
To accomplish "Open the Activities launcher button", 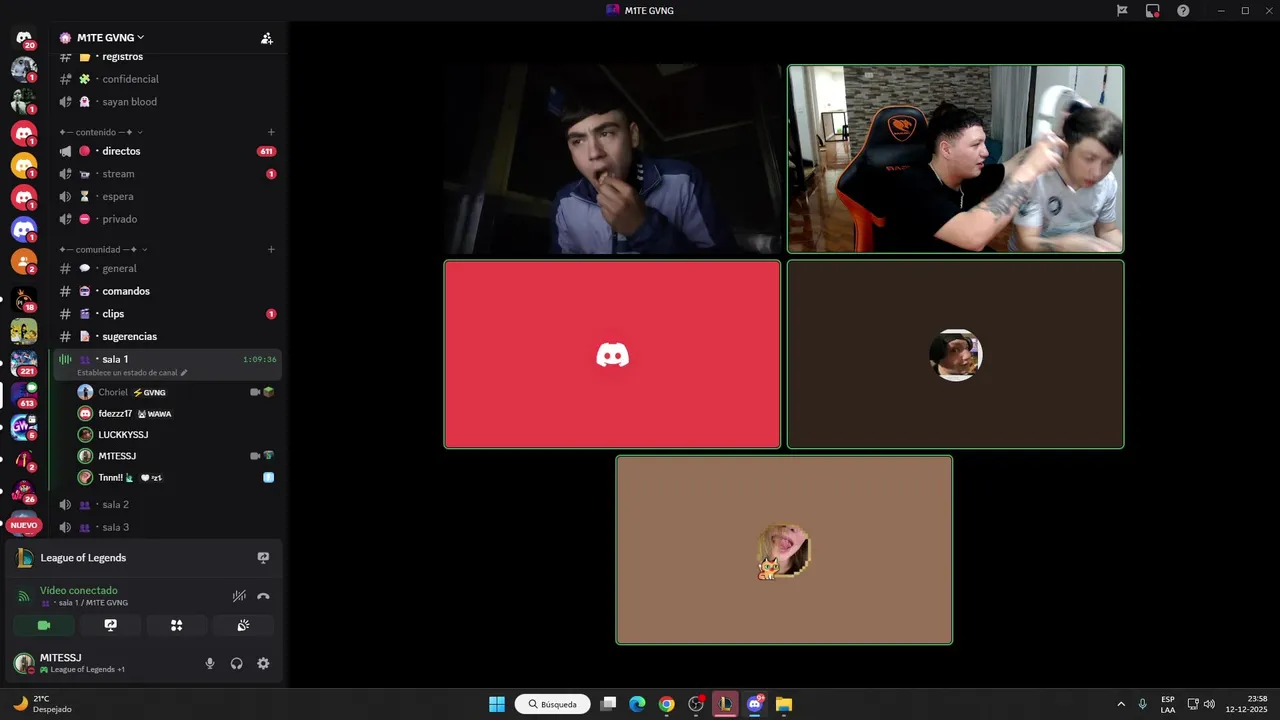I will click(x=177, y=625).
